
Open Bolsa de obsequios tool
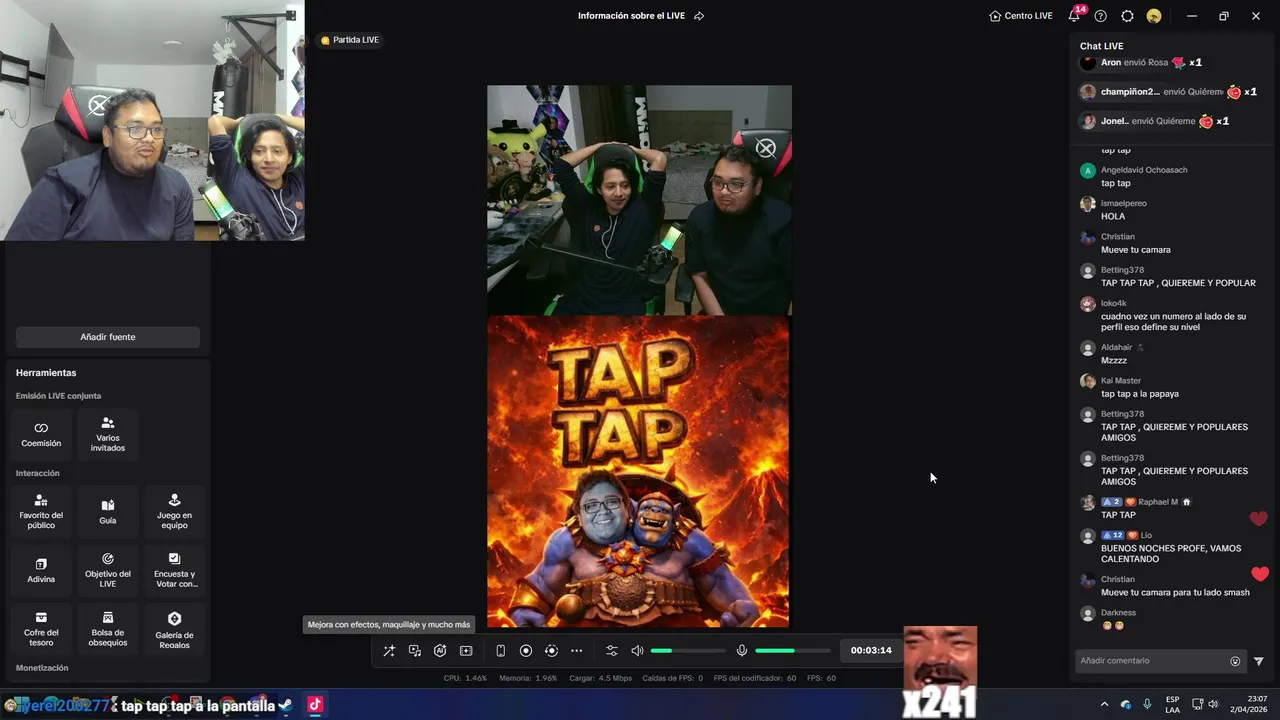[108, 629]
